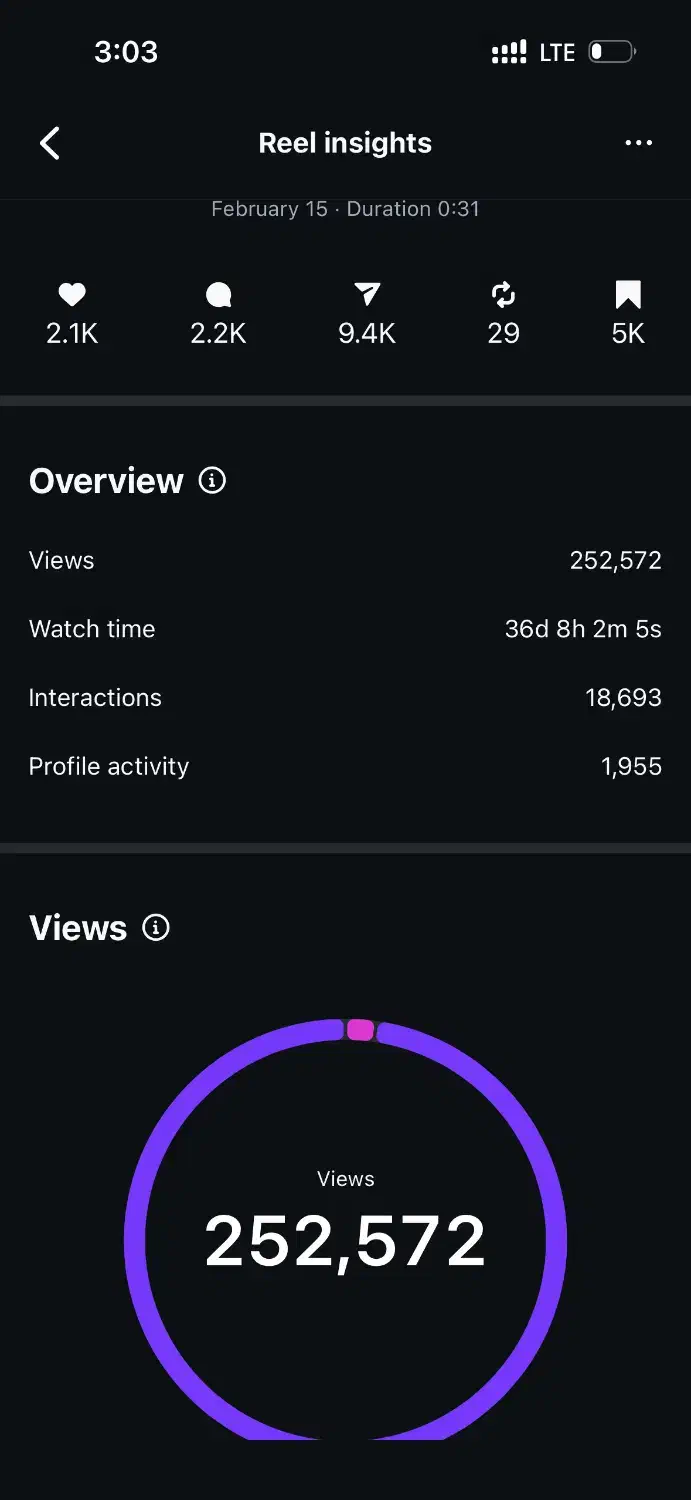Open the Overview info icon
Viewport: 691px width, 1500px height.
coord(212,481)
